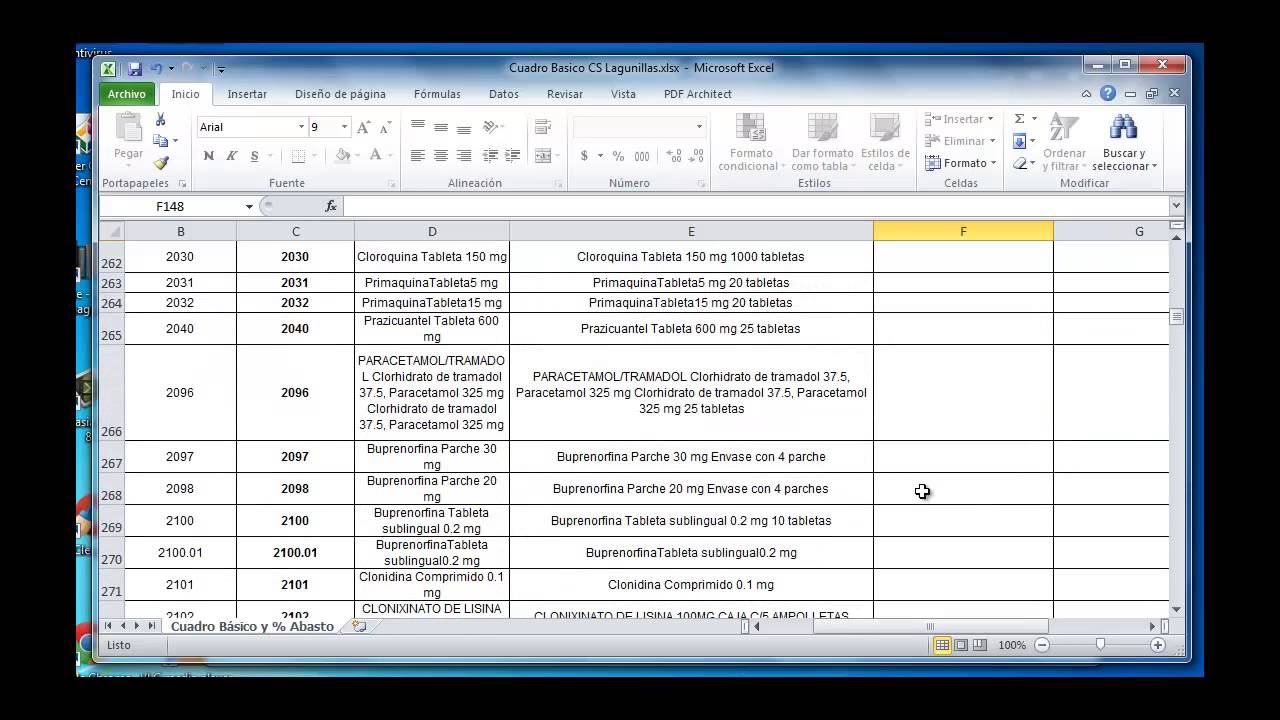Click the Save icon in quick access toolbar

coord(134,69)
